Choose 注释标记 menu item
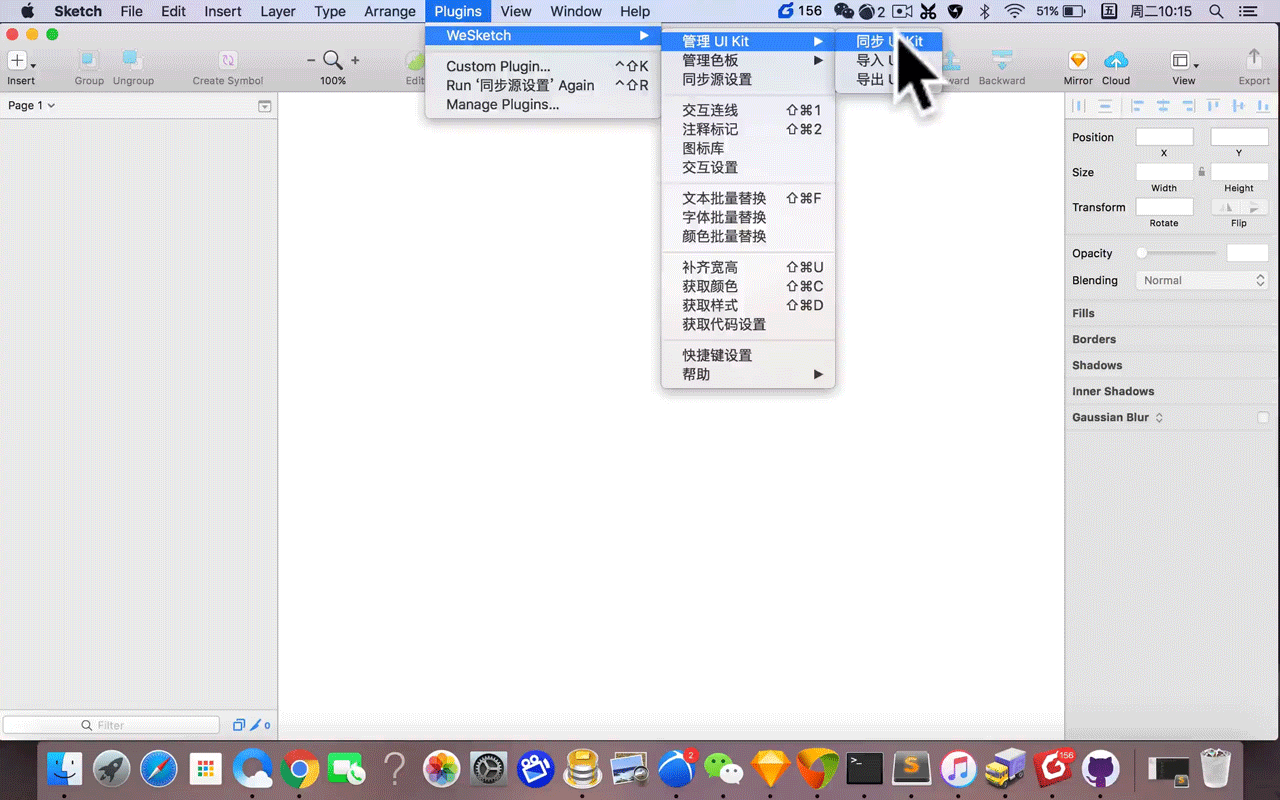Image resolution: width=1280 pixels, height=800 pixels. [x=748, y=129]
